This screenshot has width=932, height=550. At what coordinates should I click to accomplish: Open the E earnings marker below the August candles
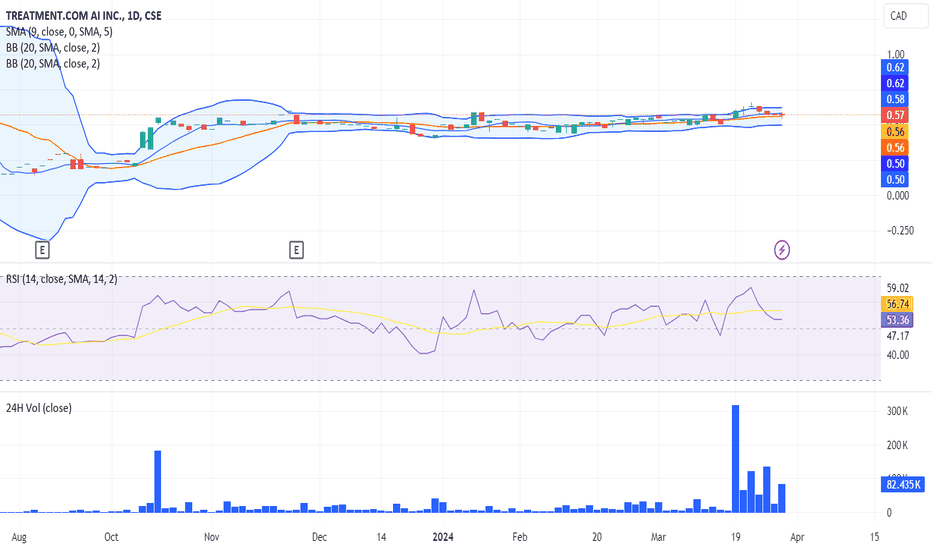[42, 250]
